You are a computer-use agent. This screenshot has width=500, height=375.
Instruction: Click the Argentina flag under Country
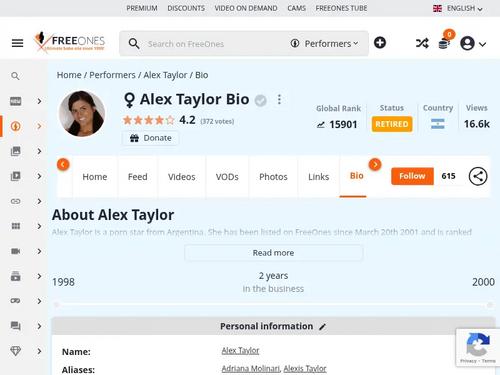(438, 124)
